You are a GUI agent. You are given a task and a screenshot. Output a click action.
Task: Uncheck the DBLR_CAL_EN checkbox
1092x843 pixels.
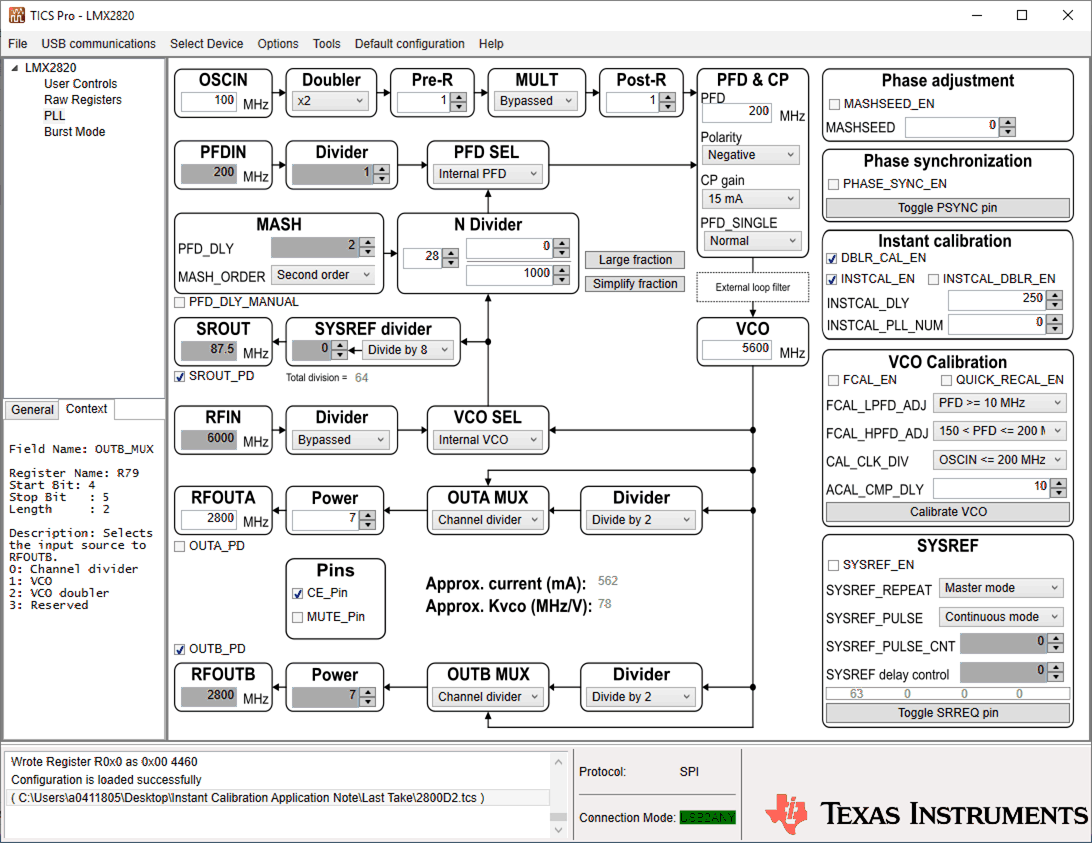click(x=832, y=259)
